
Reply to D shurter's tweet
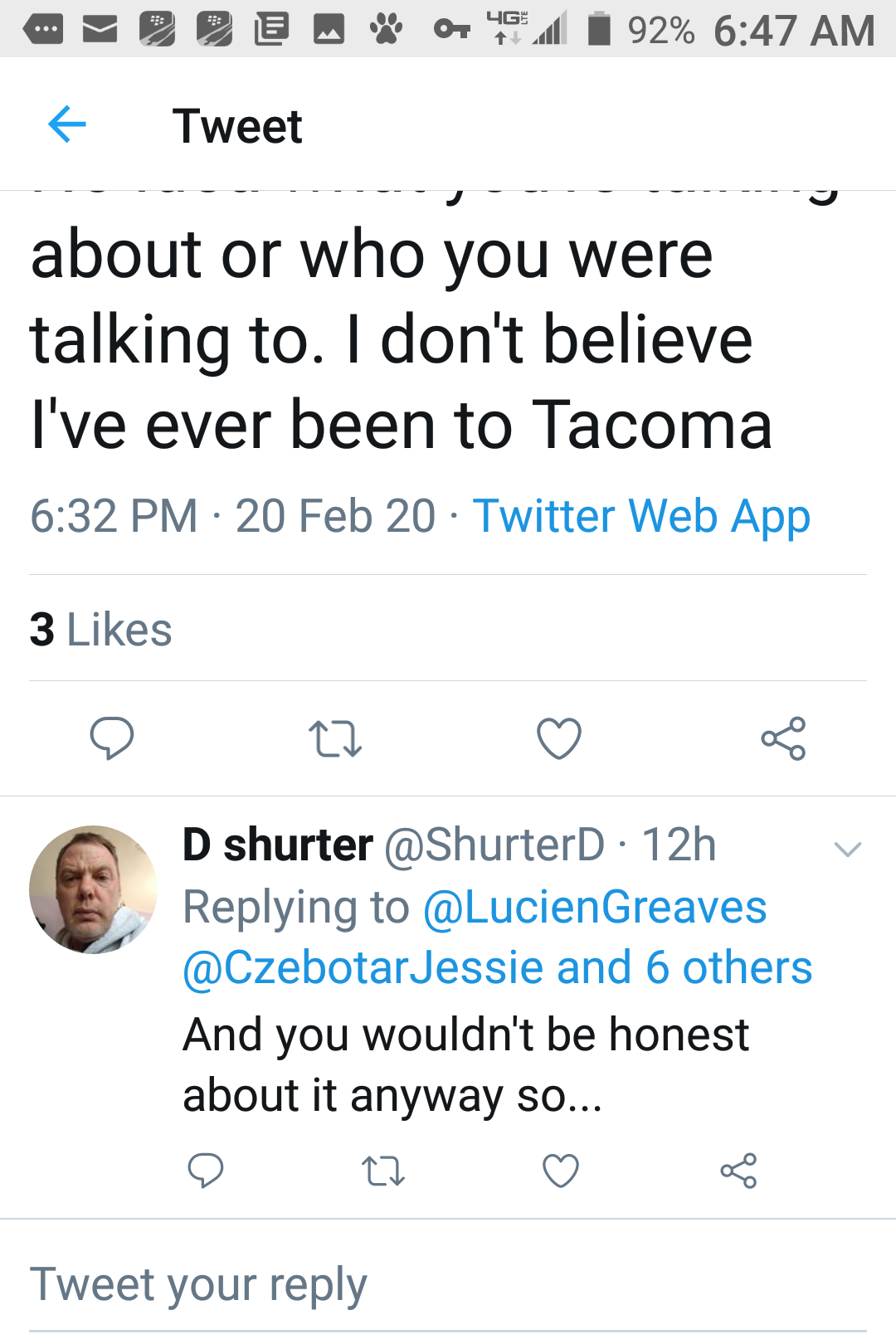206,1171
